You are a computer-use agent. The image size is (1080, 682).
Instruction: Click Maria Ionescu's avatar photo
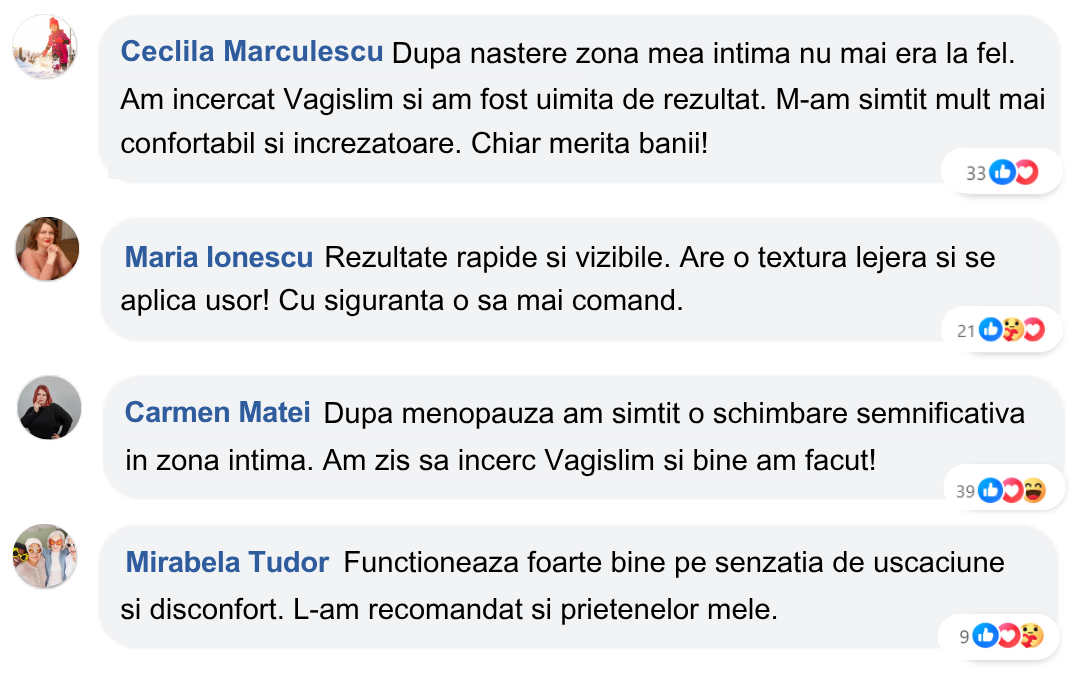coord(47,249)
